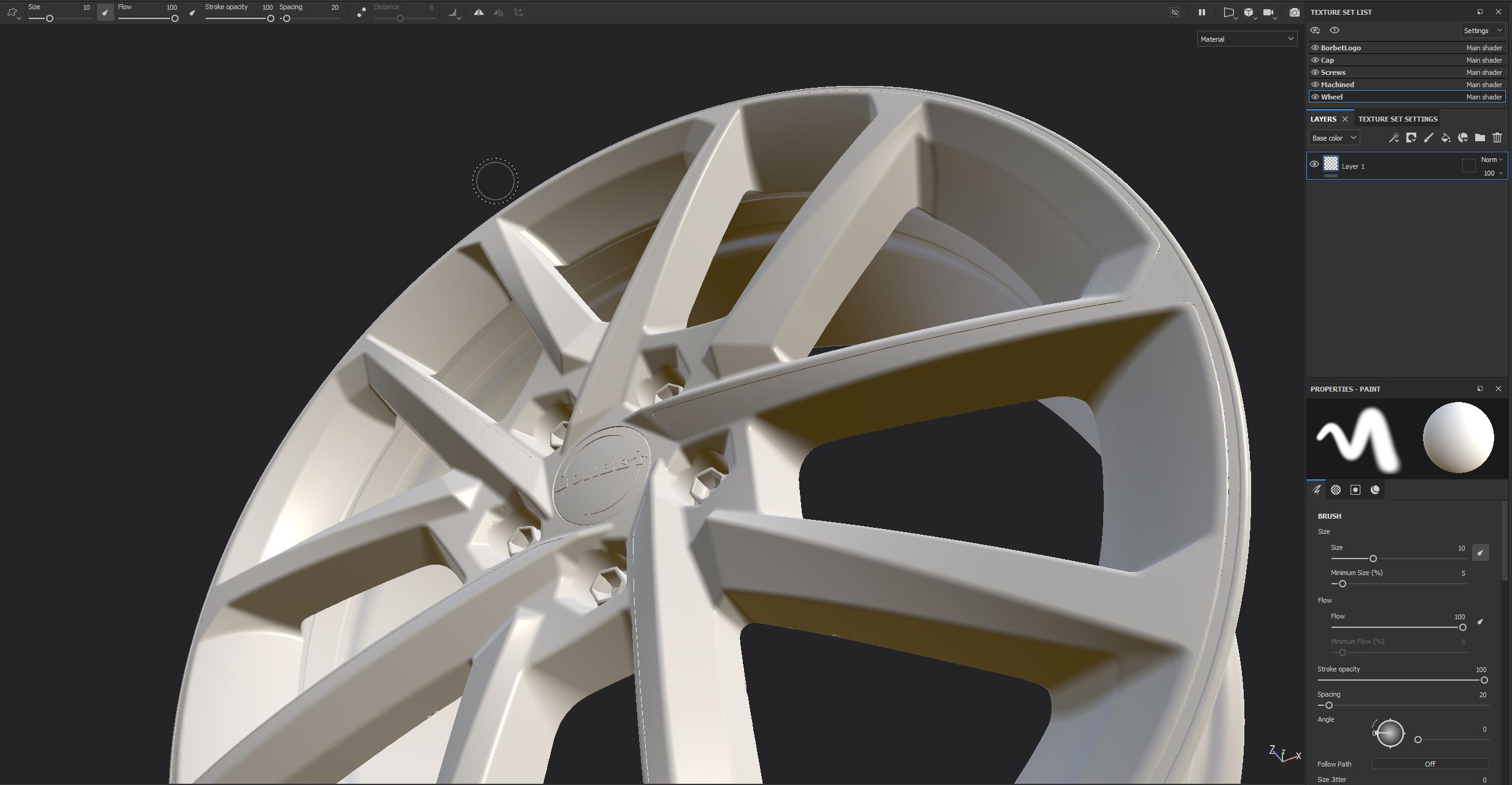Image resolution: width=1512 pixels, height=785 pixels.
Task: Hide Layer 1 using its eye icon
Action: (1314, 164)
